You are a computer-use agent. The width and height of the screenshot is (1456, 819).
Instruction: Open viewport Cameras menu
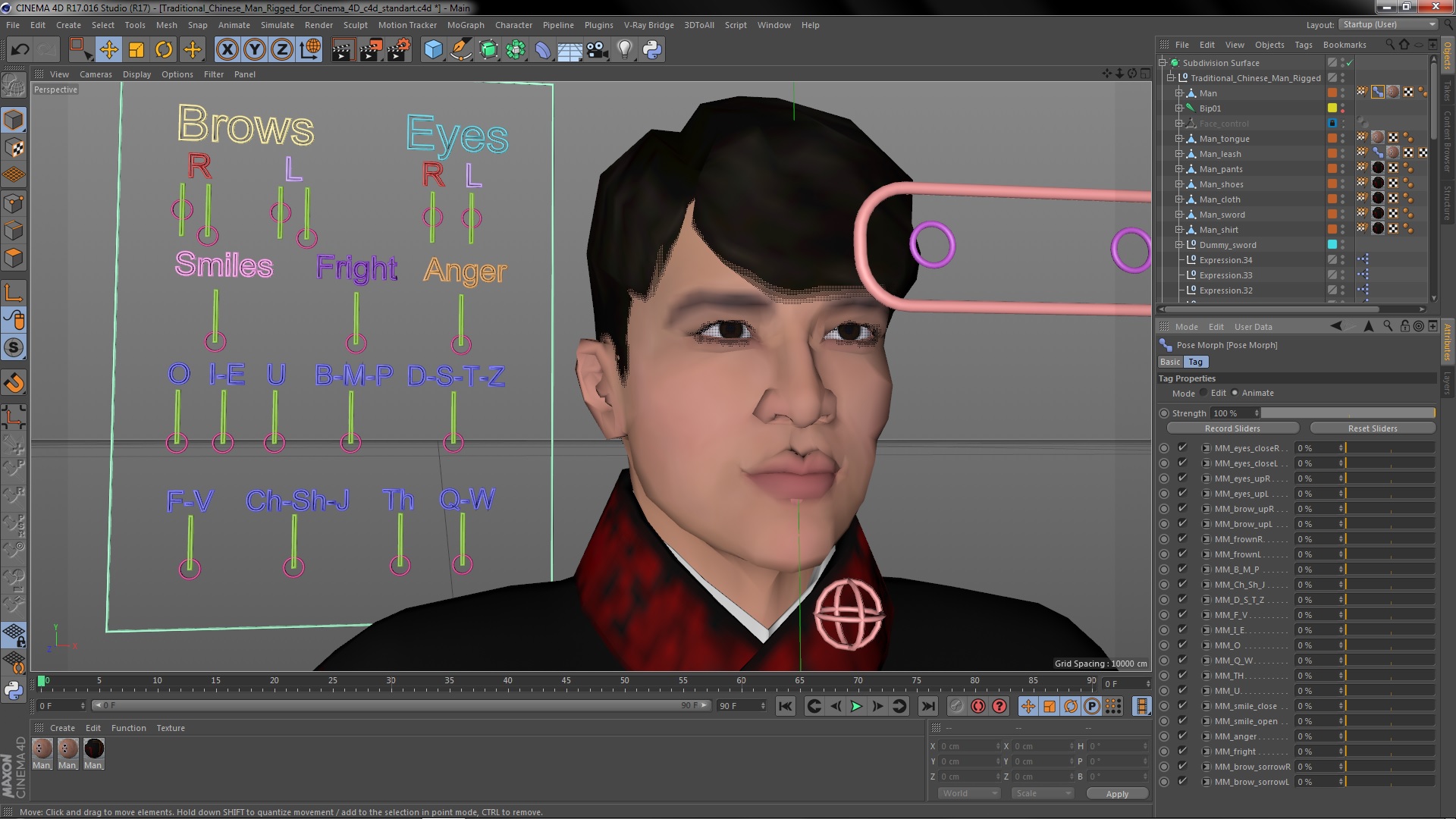click(x=96, y=74)
